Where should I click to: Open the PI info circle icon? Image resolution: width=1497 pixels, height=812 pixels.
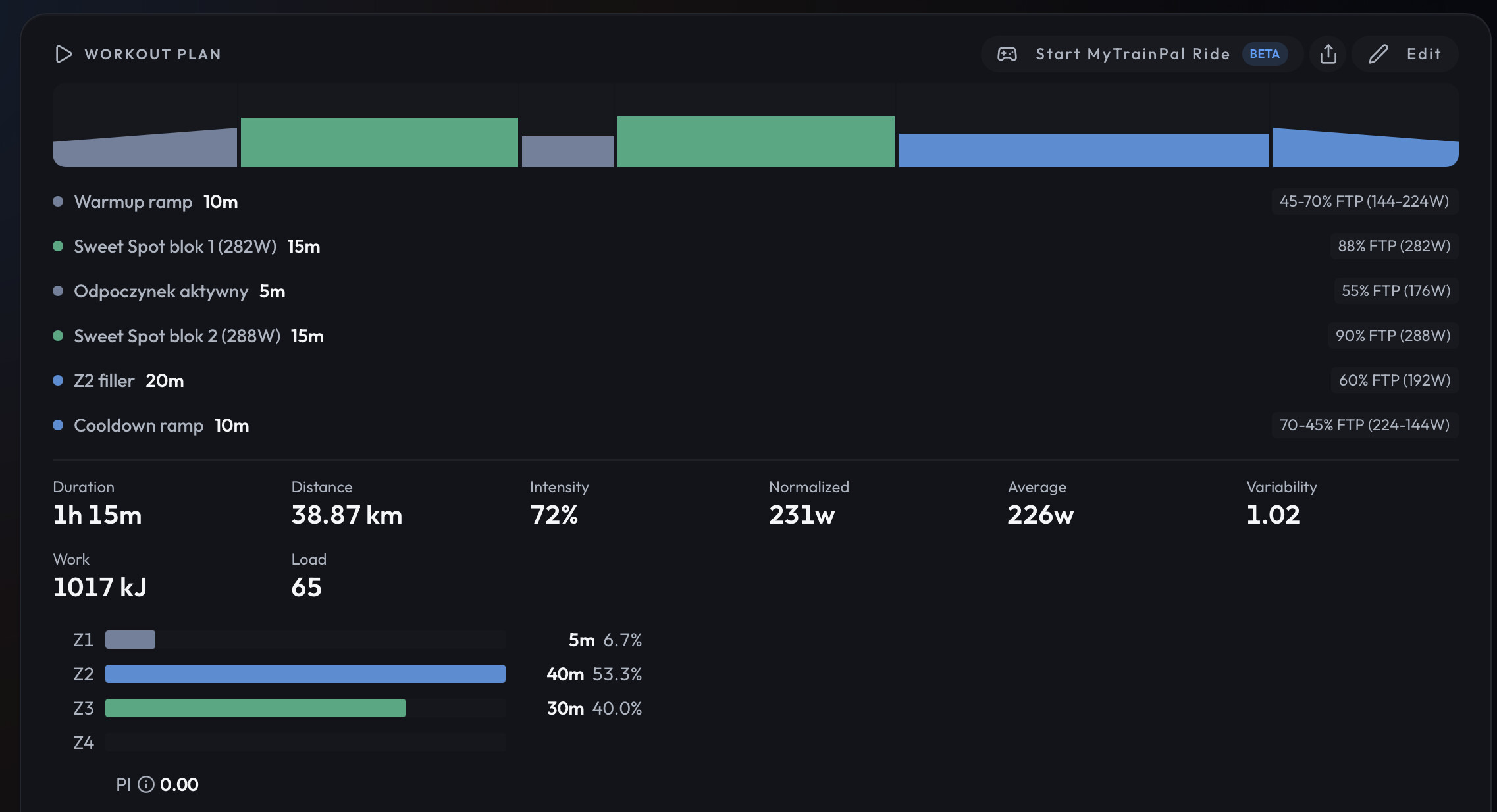[145, 784]
